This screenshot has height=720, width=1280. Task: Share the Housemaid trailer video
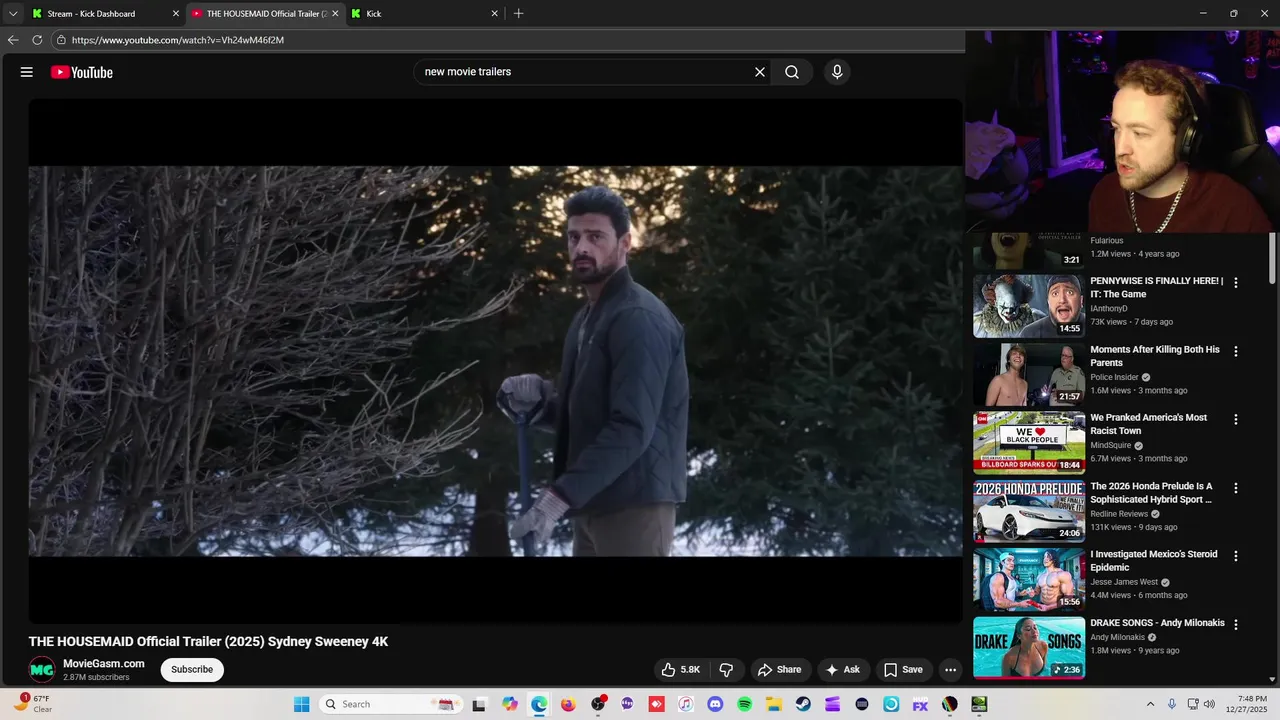779,670
